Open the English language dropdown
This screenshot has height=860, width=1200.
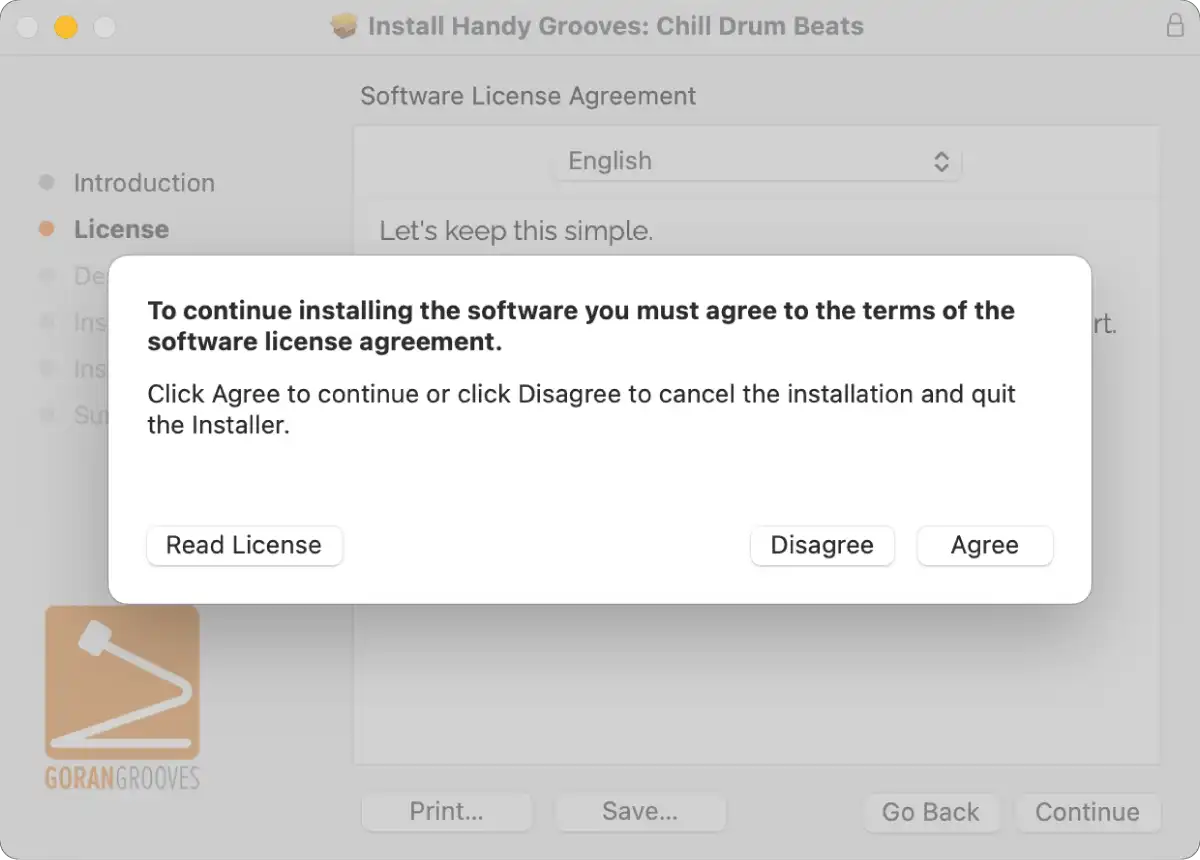(757, 161)
